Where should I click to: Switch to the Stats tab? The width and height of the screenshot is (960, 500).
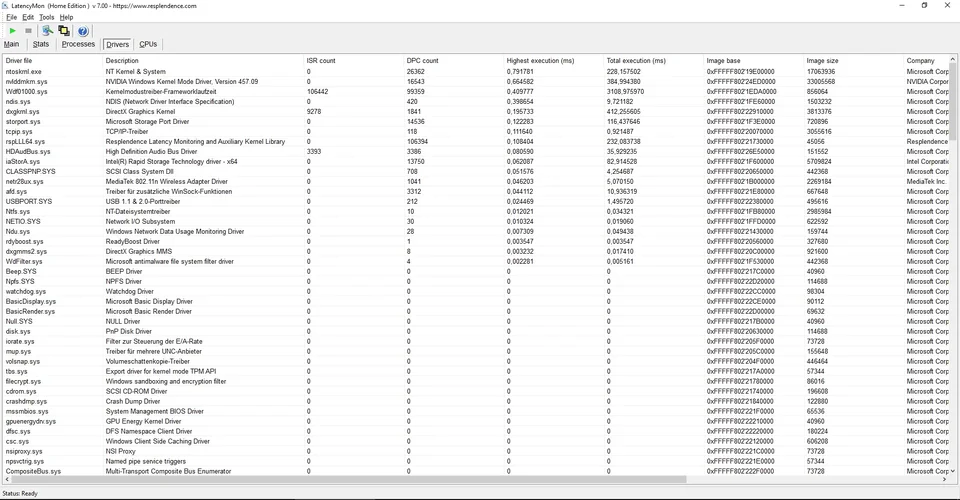point(41,44)
